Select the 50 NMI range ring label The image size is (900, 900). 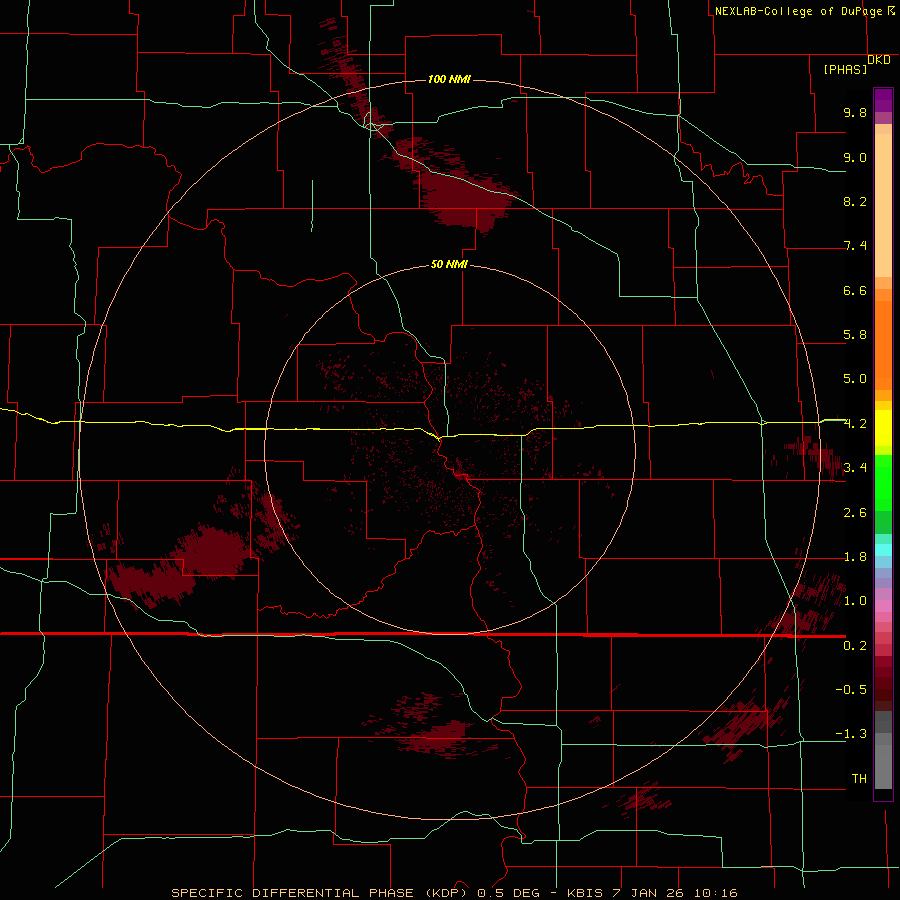pos(449,264)
